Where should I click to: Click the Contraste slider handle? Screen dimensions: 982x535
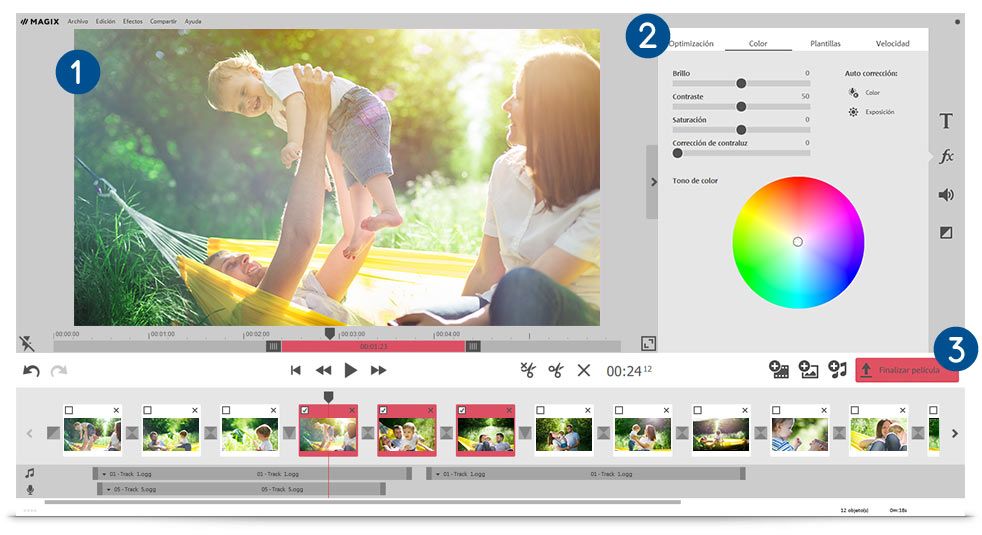[741, 106]
